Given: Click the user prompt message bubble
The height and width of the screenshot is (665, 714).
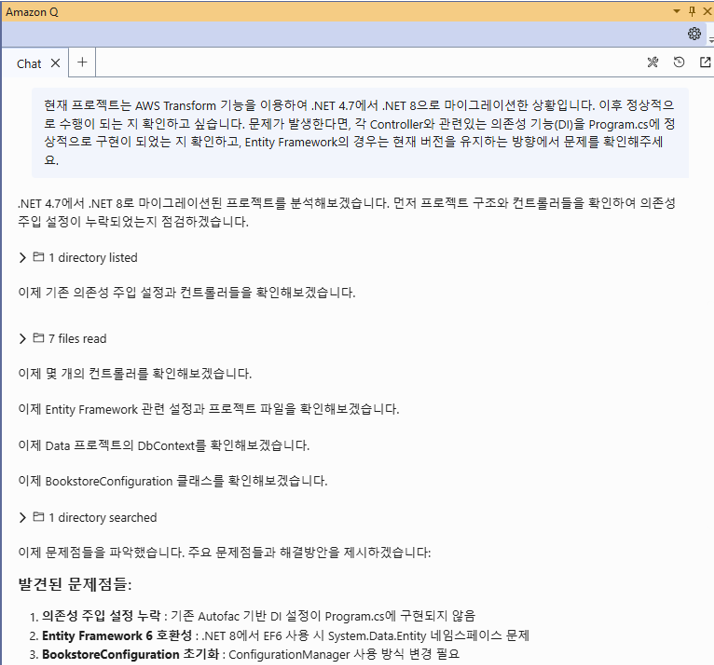Looking at the screenshot, I should pos(360,133).
